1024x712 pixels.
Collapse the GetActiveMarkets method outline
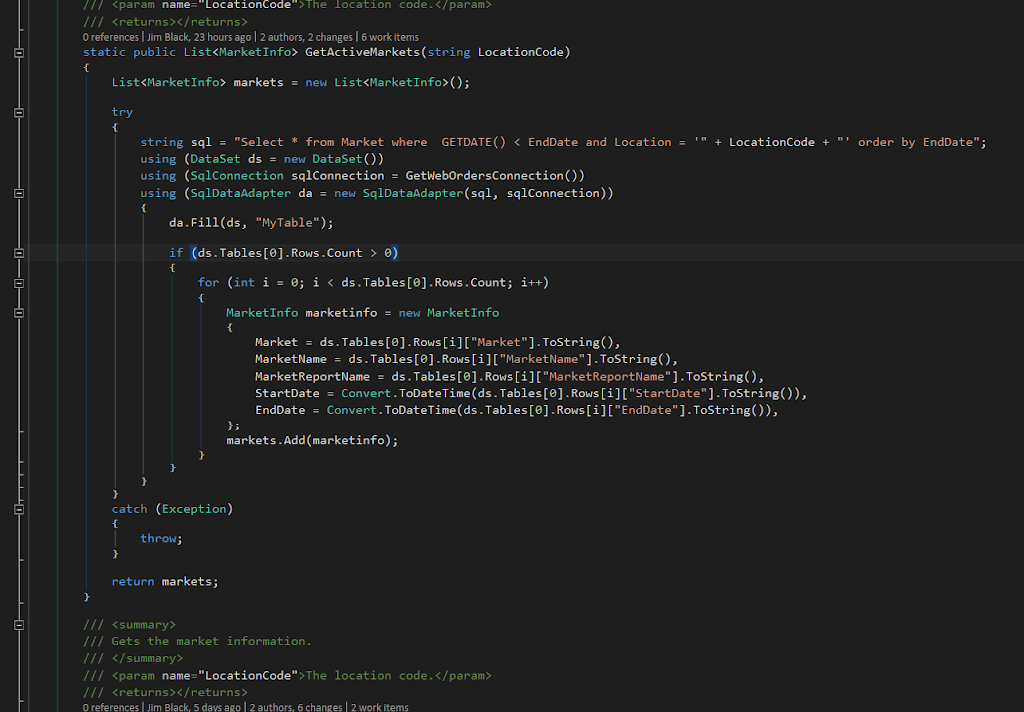pyautogui.click(x=19, y=53)
